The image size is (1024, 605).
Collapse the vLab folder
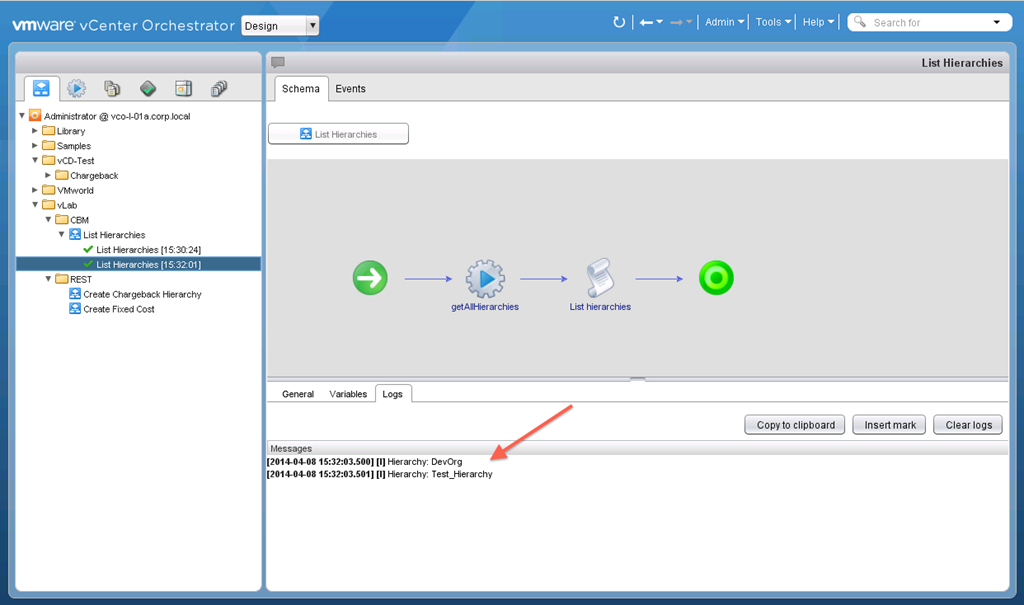click(x=35, y=204)
